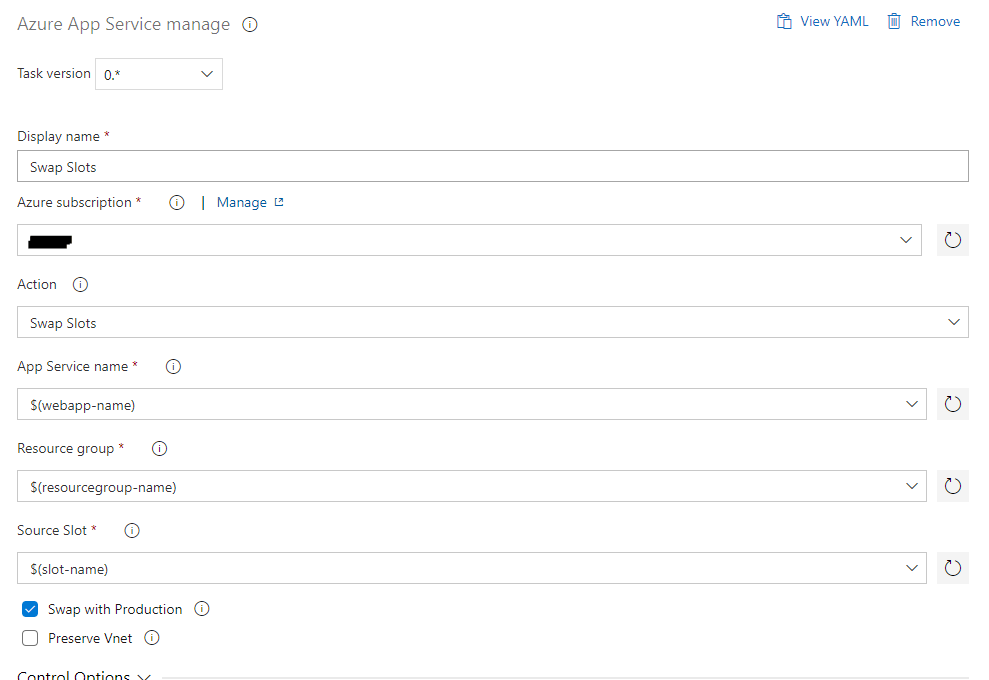Viewport: 989px width, 680px height.
Task: Click the info icon next to Source Slot
Action: [132, 531]
